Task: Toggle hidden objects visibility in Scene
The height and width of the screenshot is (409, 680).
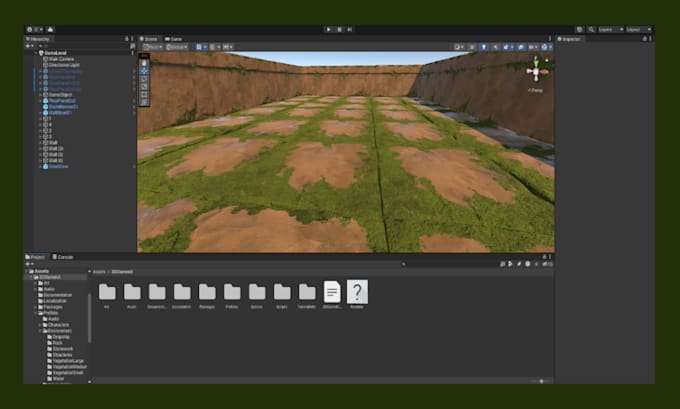Action: 520,47
